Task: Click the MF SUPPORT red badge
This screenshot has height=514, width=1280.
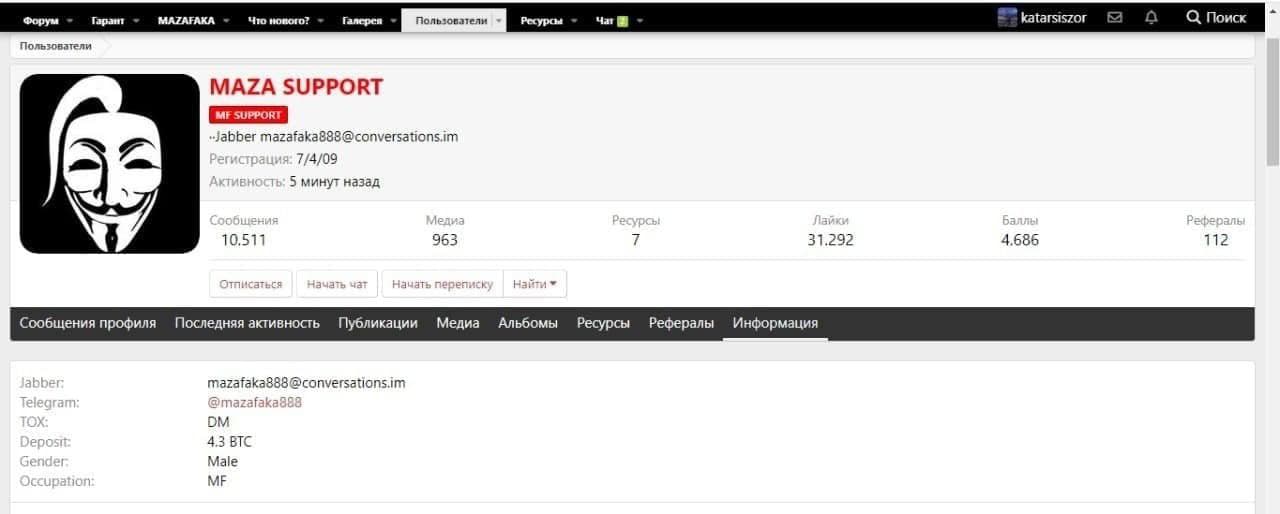Action: 248,115
